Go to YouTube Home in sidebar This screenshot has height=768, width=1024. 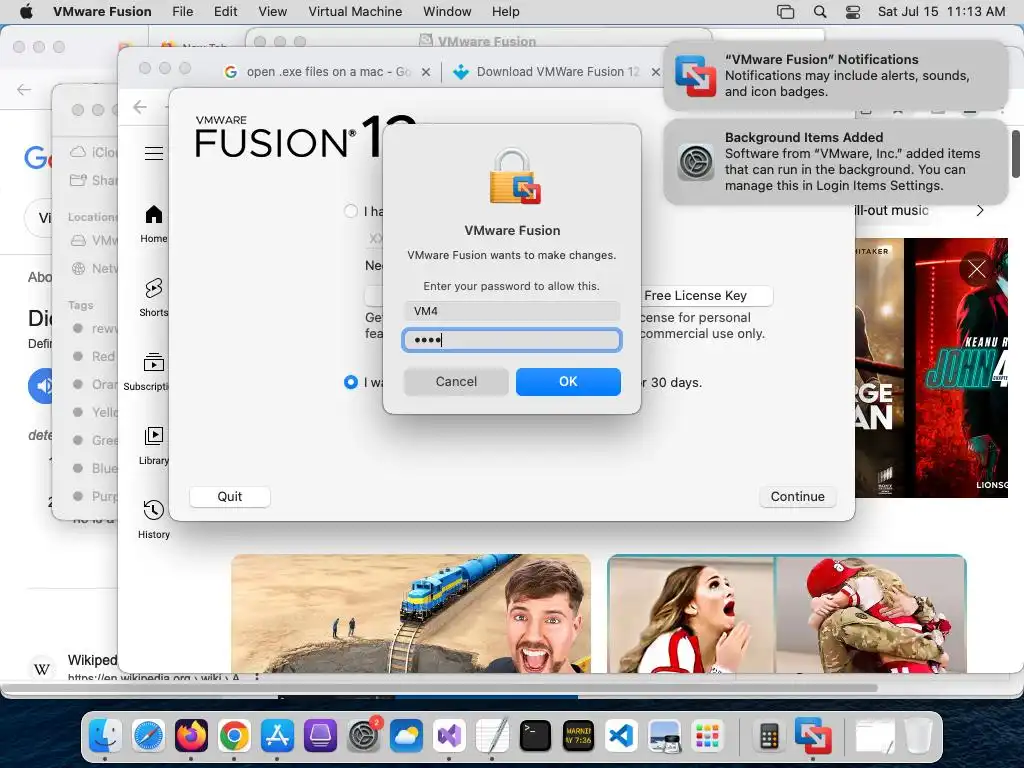point(154,224)
